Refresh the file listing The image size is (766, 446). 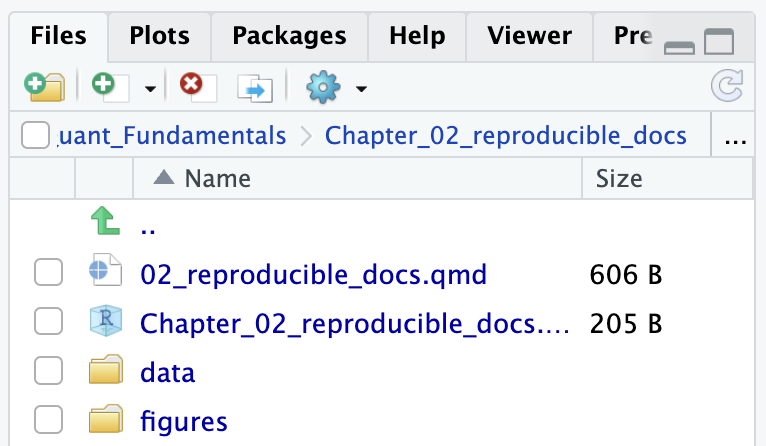727,85
